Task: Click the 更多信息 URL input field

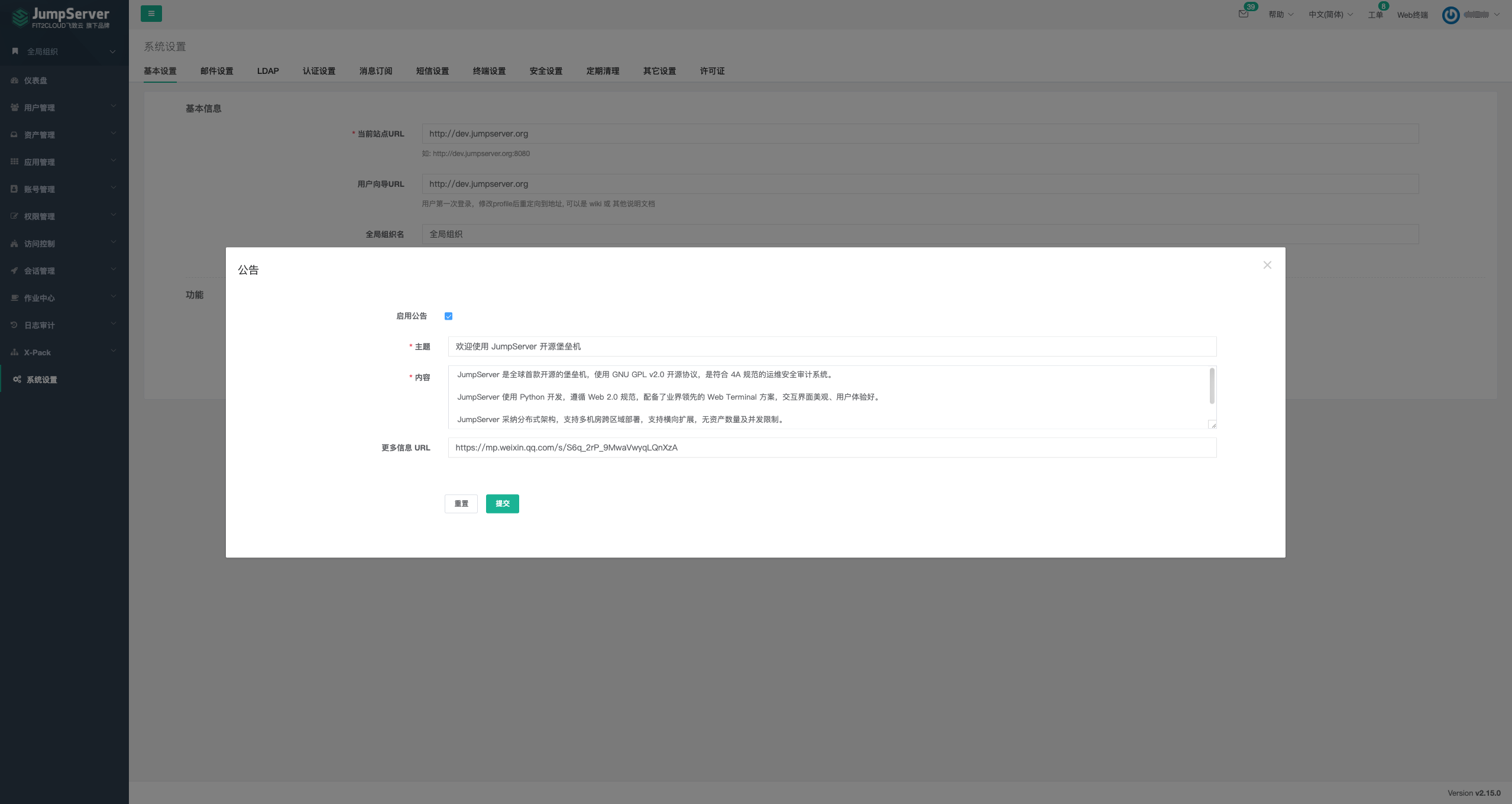Action: point(831,448)
